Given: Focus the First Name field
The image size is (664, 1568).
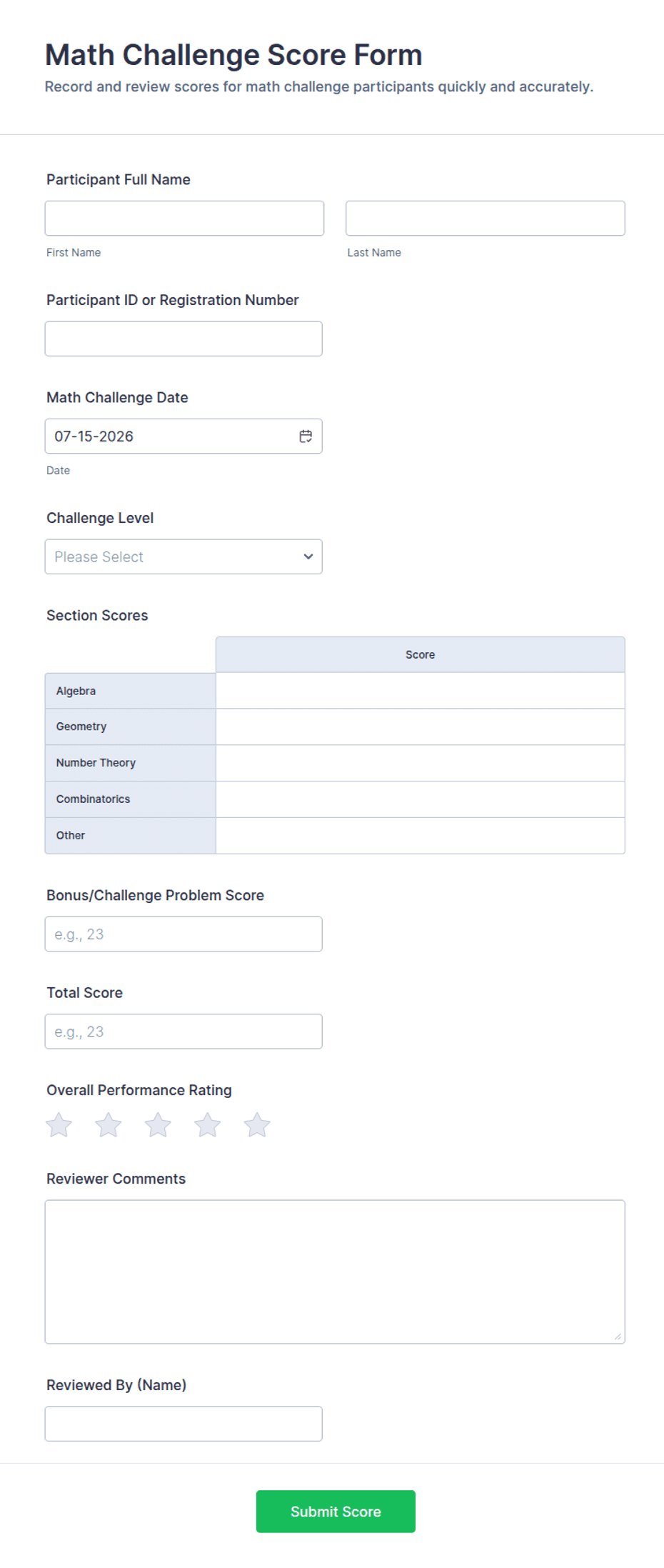Looking at the screenshot, I should click(184, 219).
